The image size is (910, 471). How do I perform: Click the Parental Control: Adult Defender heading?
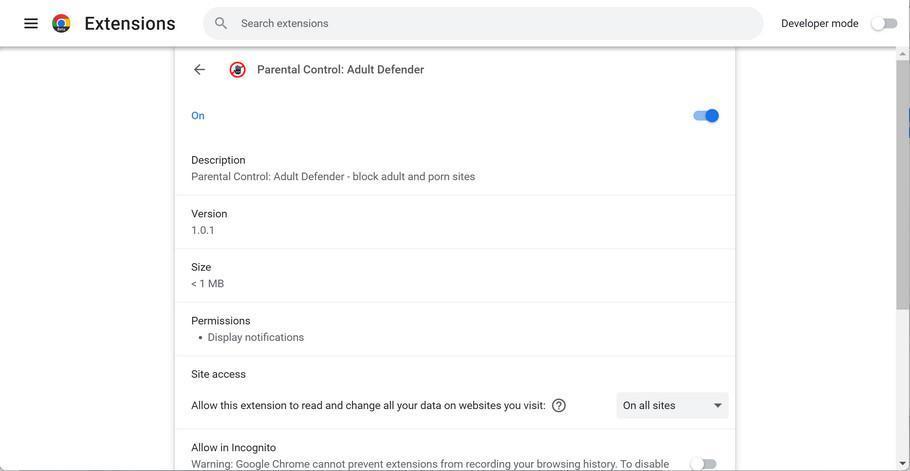pos(340,70)
